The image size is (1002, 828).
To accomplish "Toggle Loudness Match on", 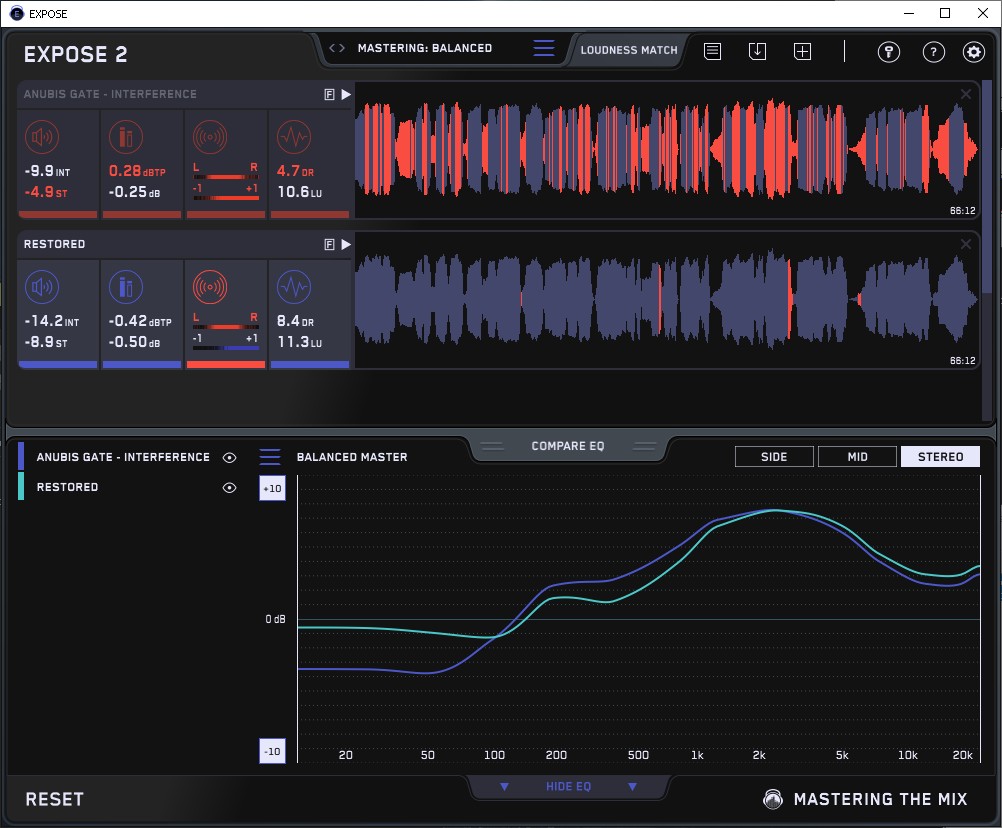I will tap(628, 49).
